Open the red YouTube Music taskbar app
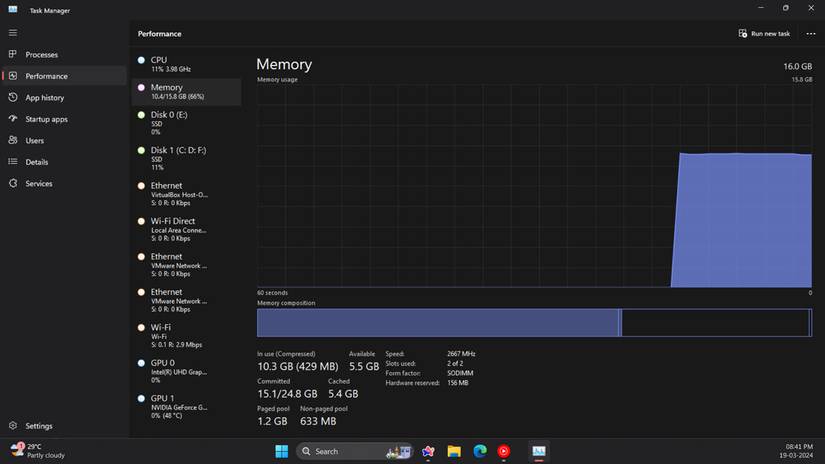Screen dimensions: 825x464 [504, 451]
